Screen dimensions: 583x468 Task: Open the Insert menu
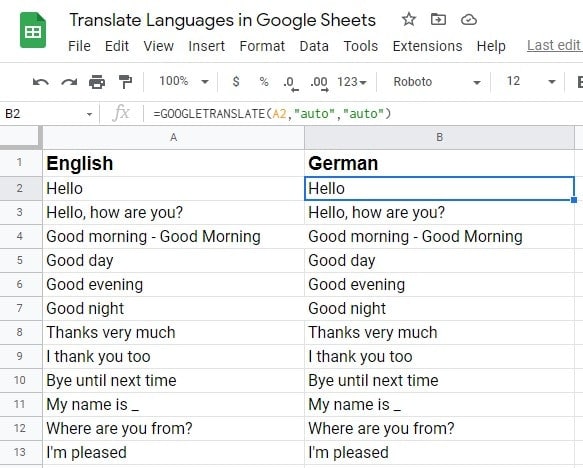pyautogui.click(x=206, y=46)
